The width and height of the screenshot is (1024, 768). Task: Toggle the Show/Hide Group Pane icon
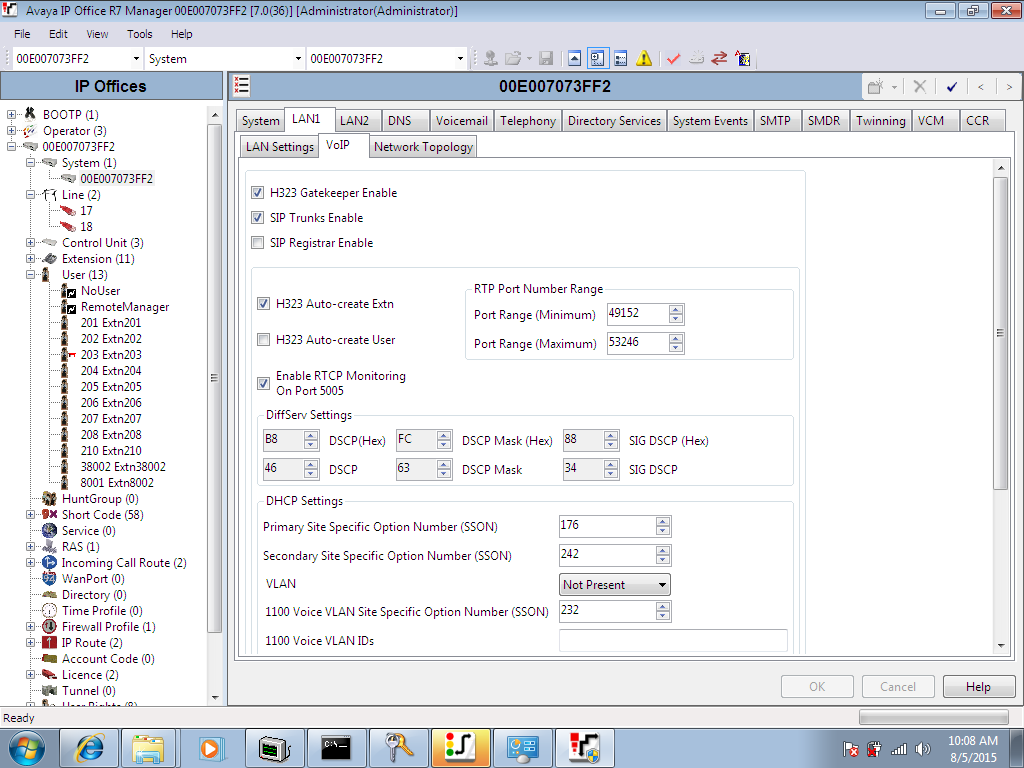[x=620, y=59]
